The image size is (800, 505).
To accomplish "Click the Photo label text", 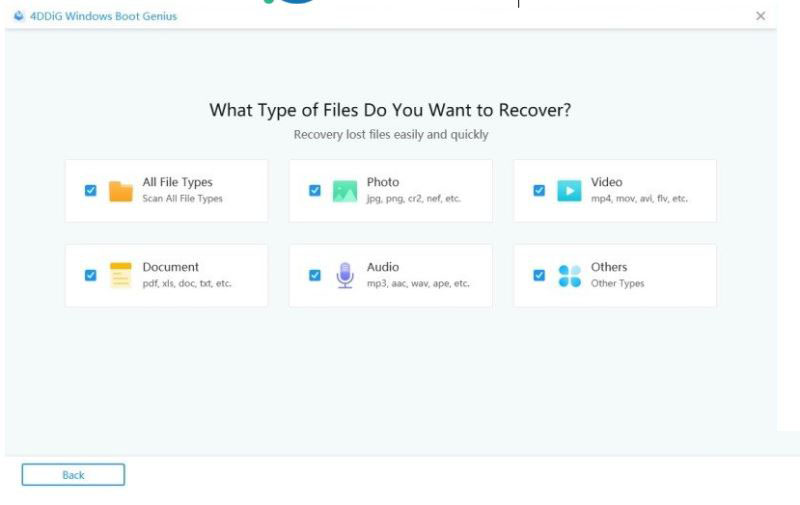I will [x=383, y=182].
